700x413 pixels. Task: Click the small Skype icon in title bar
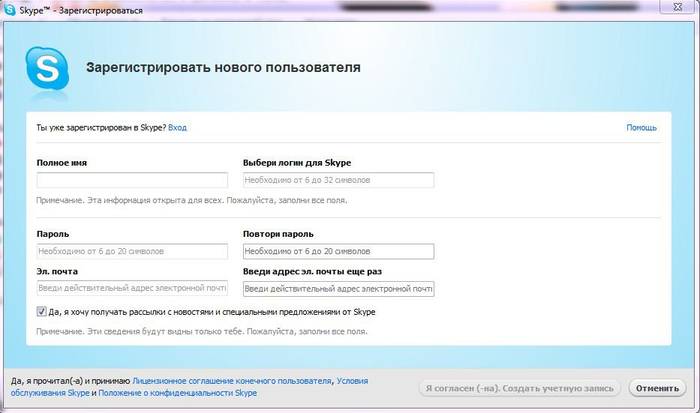[10, 10]
